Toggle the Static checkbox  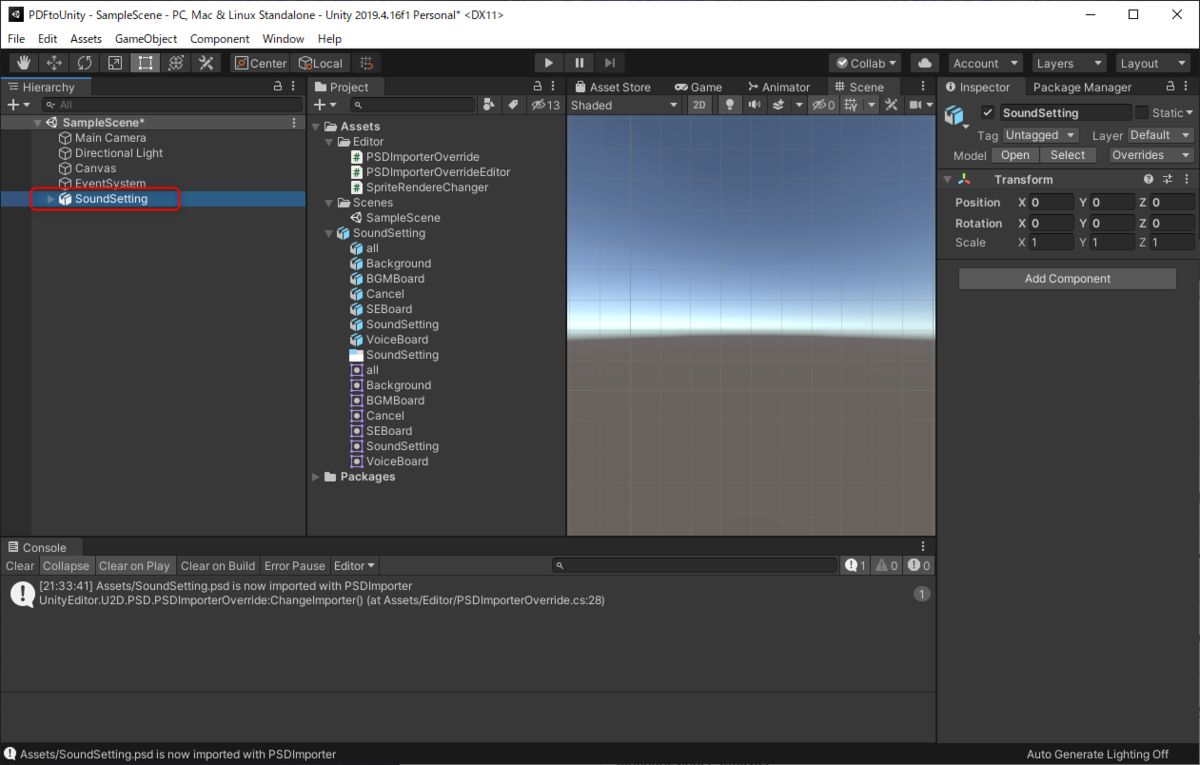coord(1142,113)
